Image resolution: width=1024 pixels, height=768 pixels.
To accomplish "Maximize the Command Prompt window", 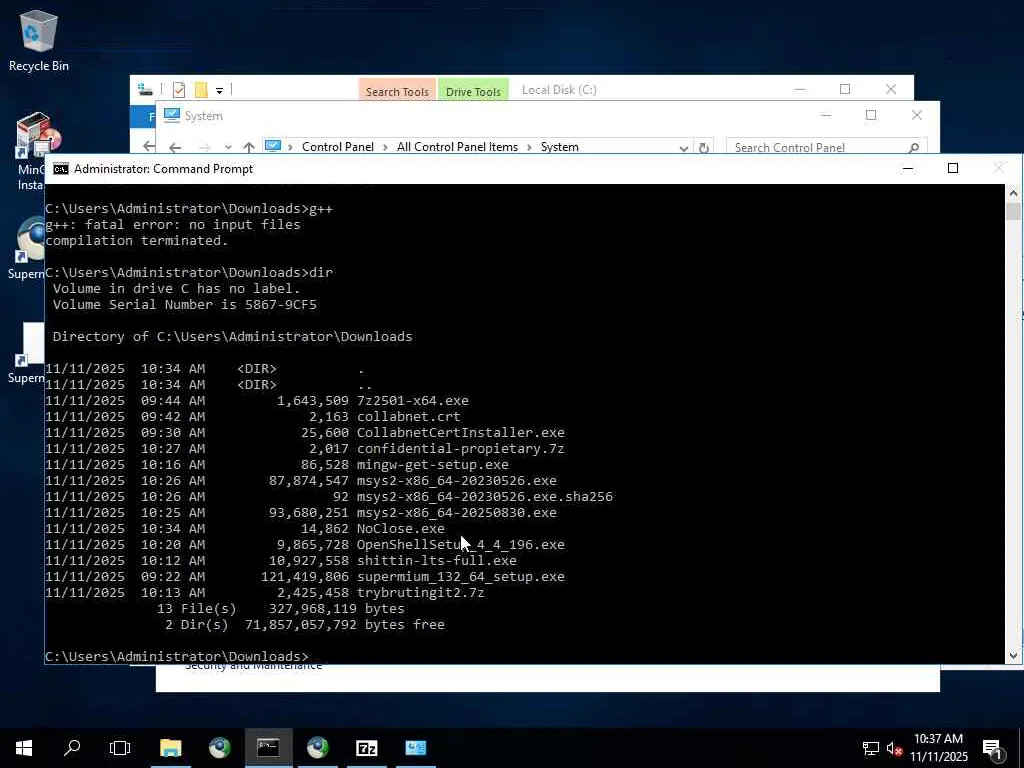I will [953, 168].
